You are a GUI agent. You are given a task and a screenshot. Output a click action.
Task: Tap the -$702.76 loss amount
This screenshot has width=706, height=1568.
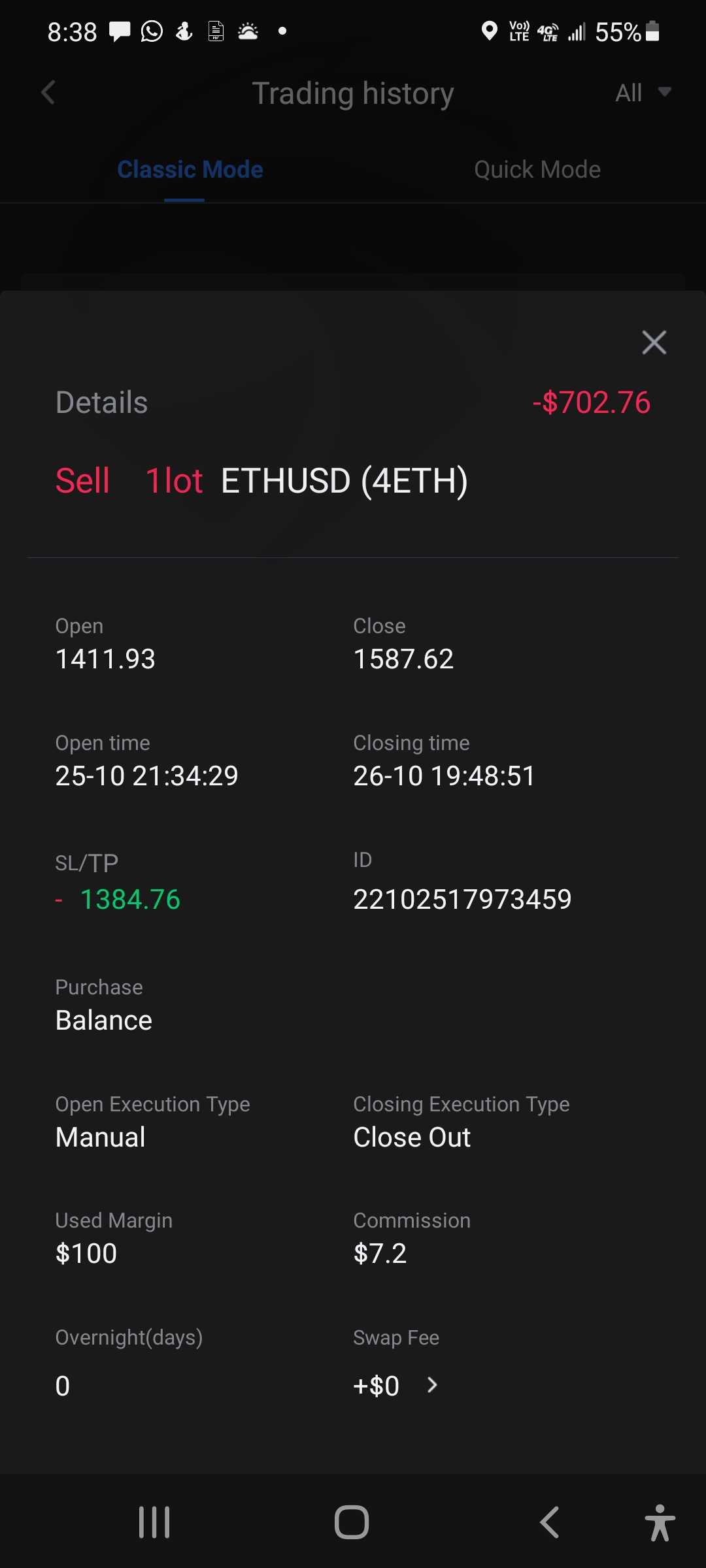tap(591, 402)
